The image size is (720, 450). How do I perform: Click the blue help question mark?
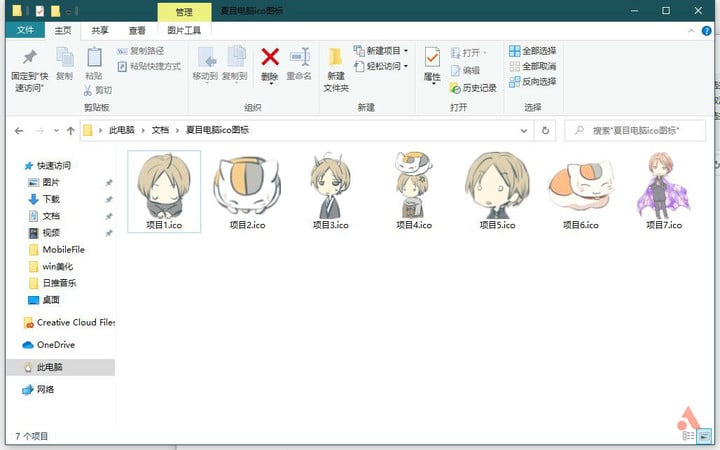[706, 31]
